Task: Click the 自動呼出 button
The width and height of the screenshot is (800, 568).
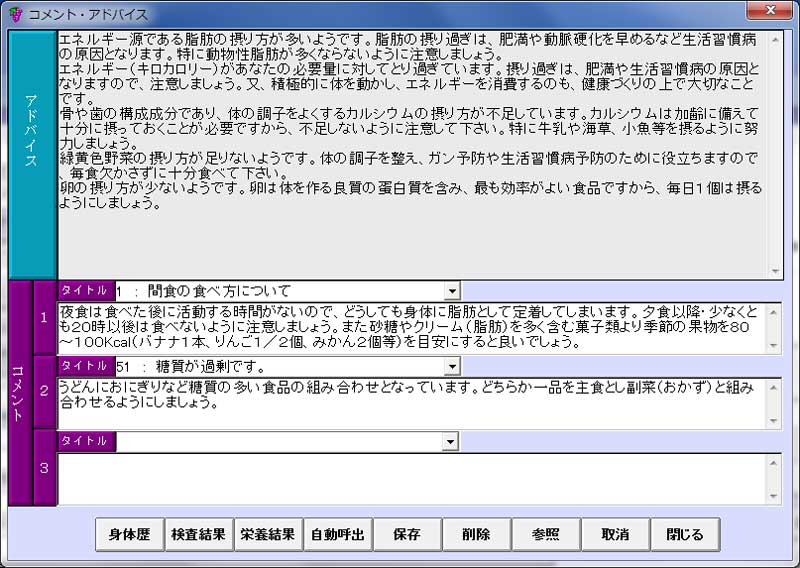Action: [338, 534]
